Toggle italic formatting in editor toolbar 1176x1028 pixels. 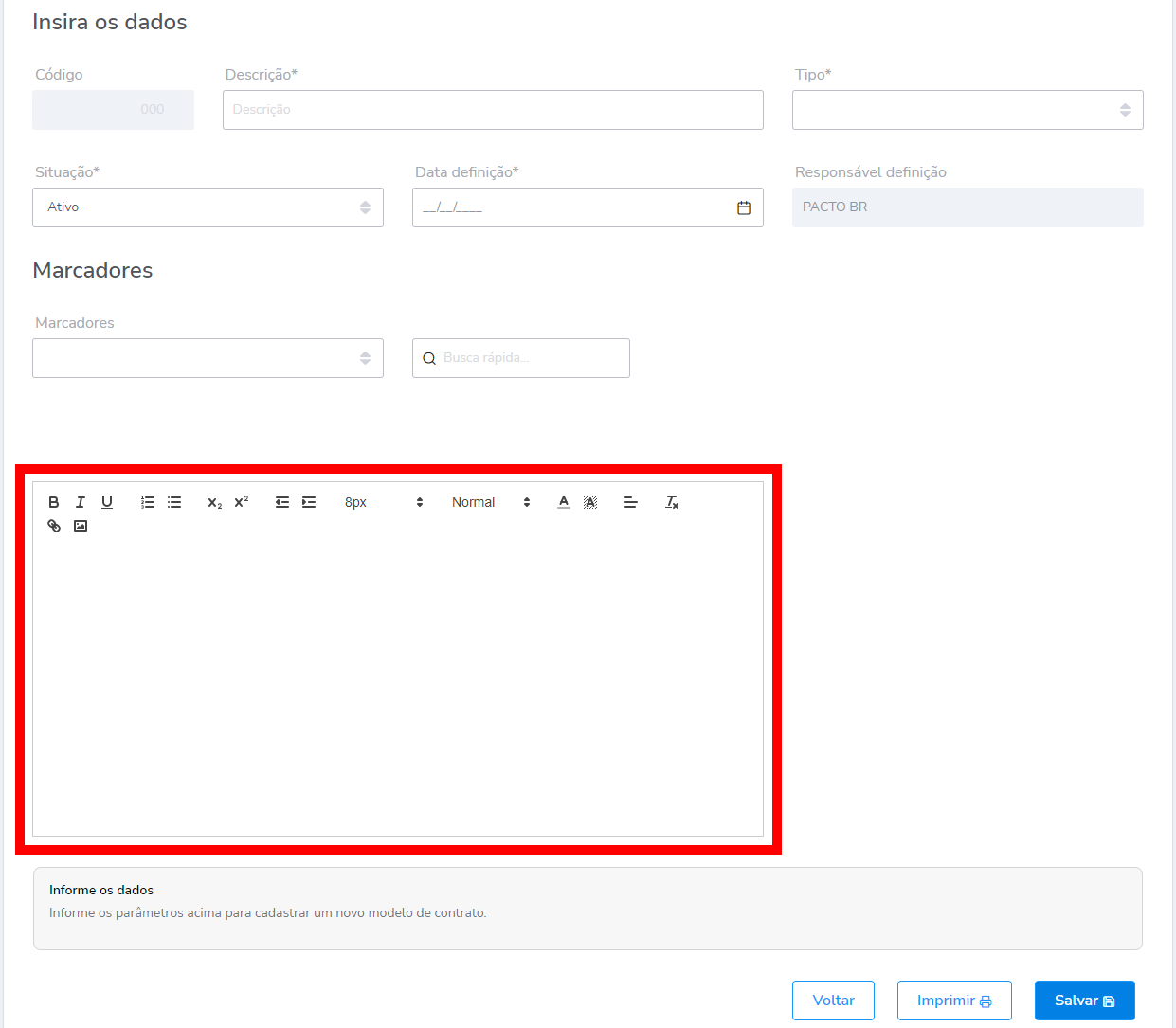[x=81, y=502]
